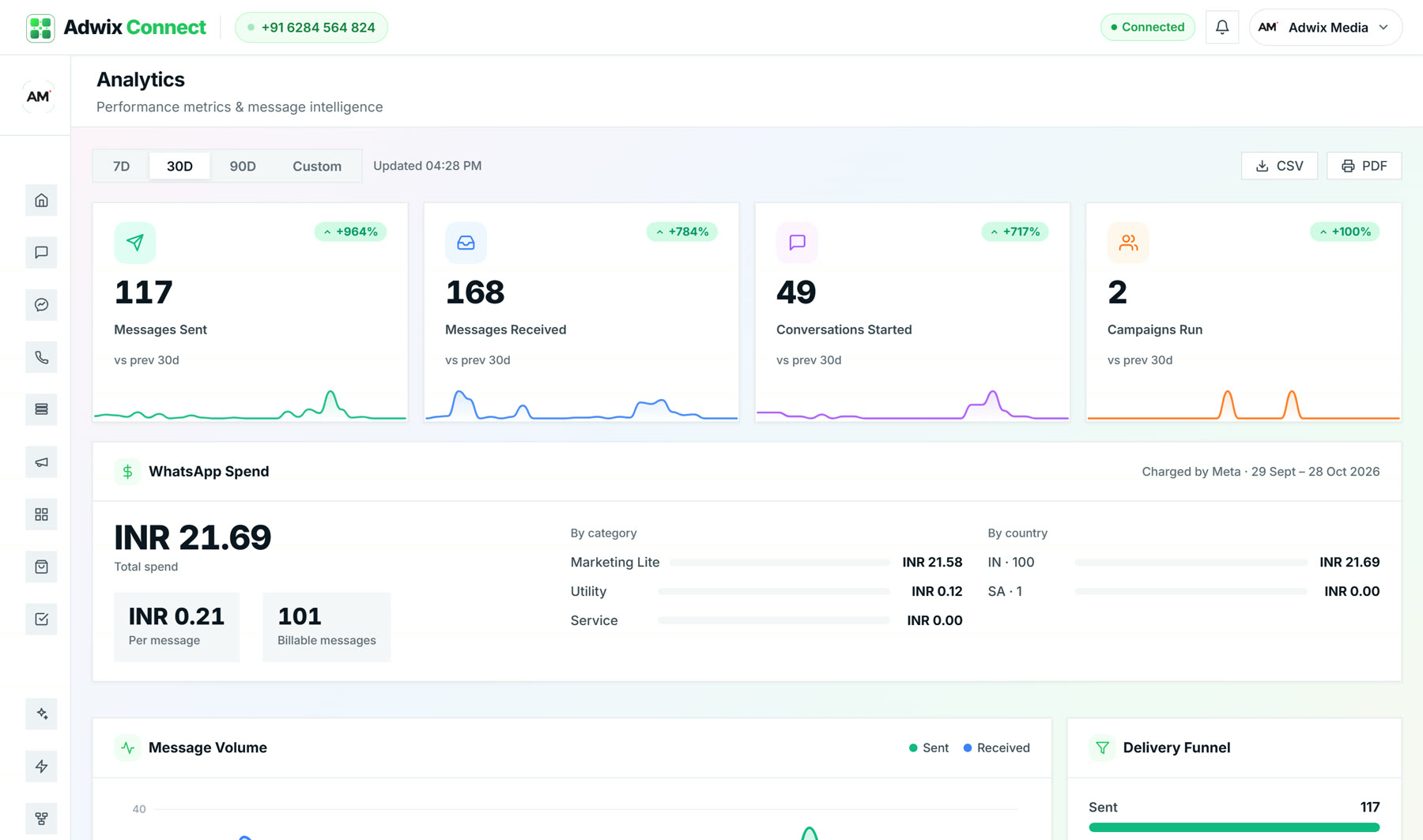
Task: Open the shopping bag sidebar icon
Action: click(x=41, y=567)
